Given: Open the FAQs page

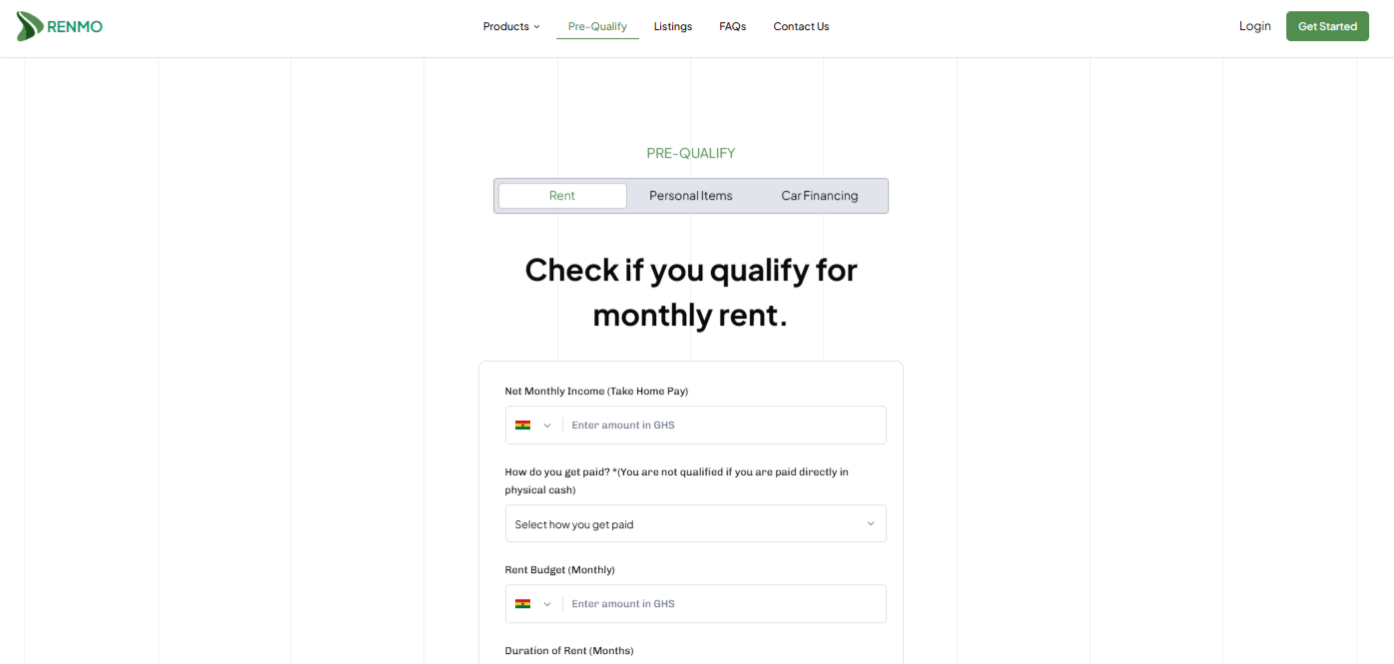Looking at the screenshot, I should click(x=732, y=26).
